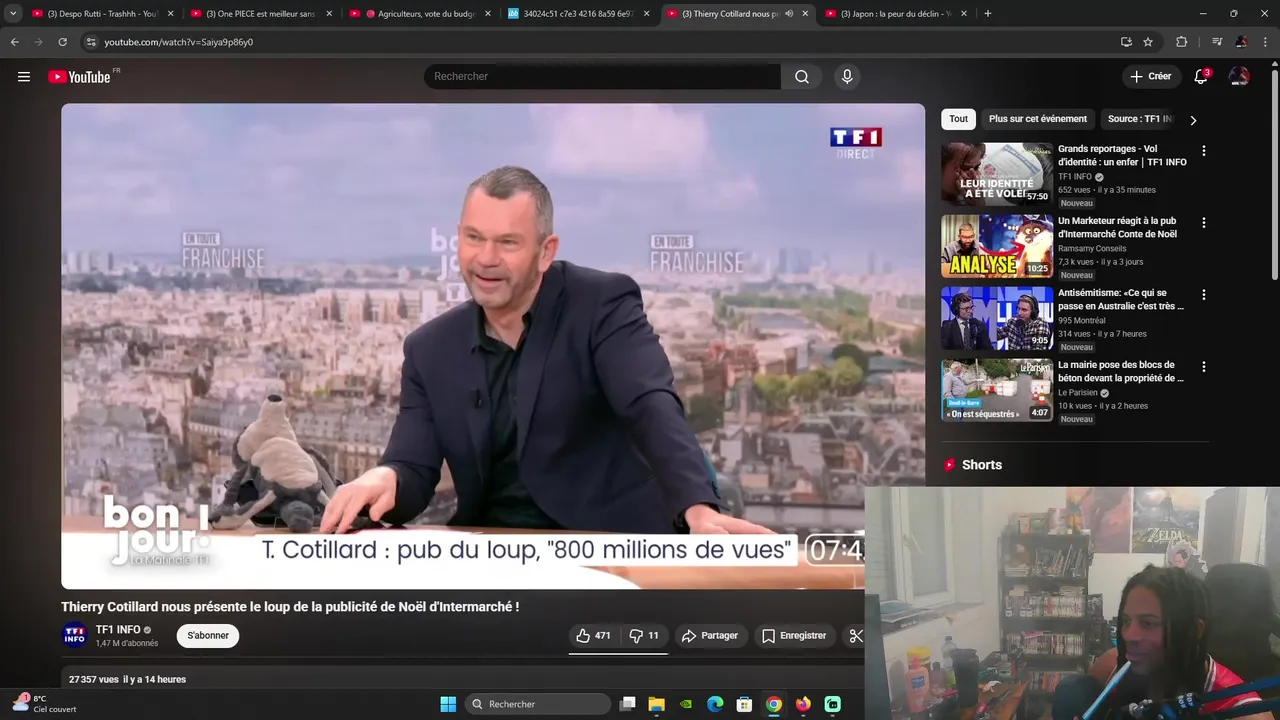Open the Chrome profile avatar
This screenshot has width=1280, height=720.
1241,42
